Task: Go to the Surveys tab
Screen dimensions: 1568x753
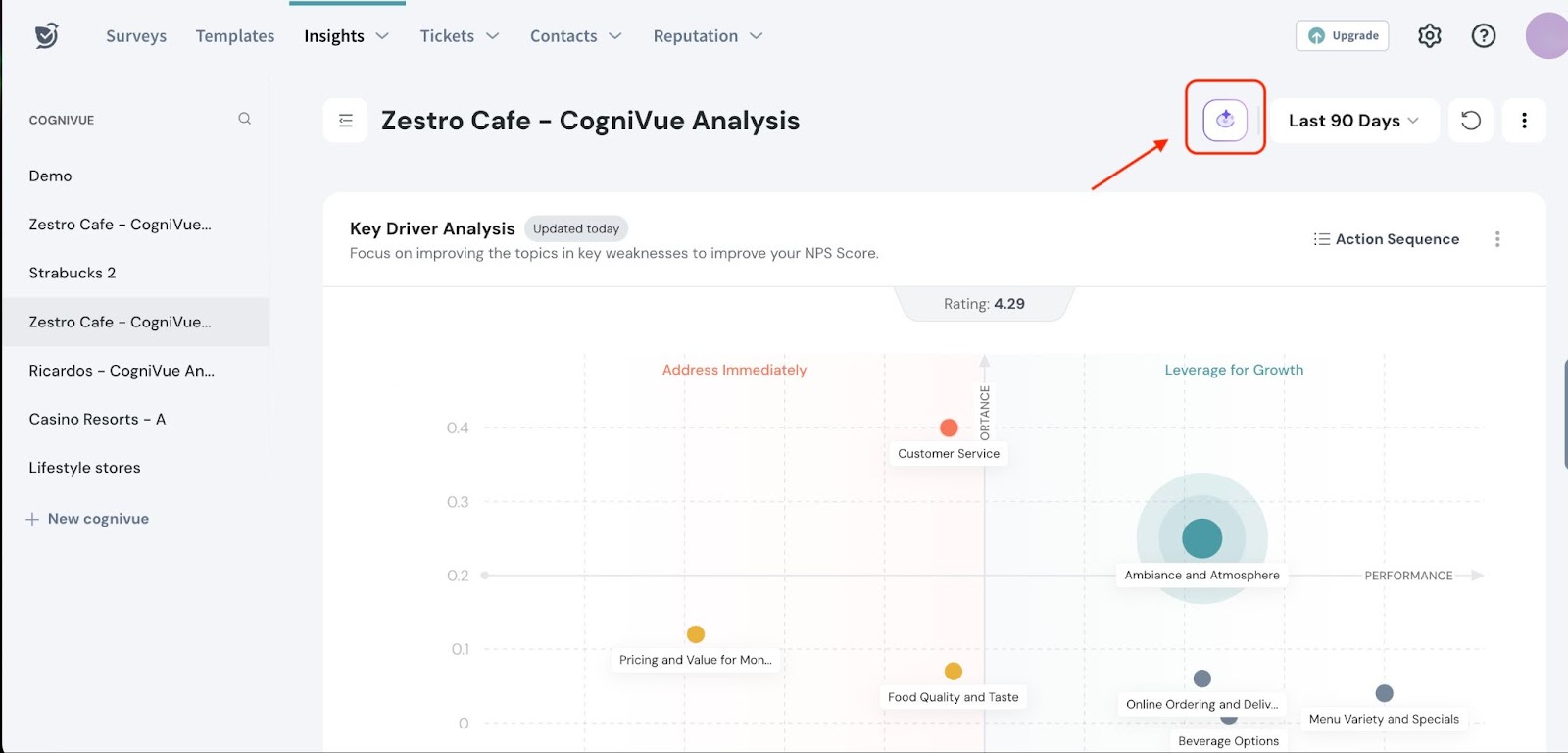Action: pyautogui.click(x=136, y=36)
